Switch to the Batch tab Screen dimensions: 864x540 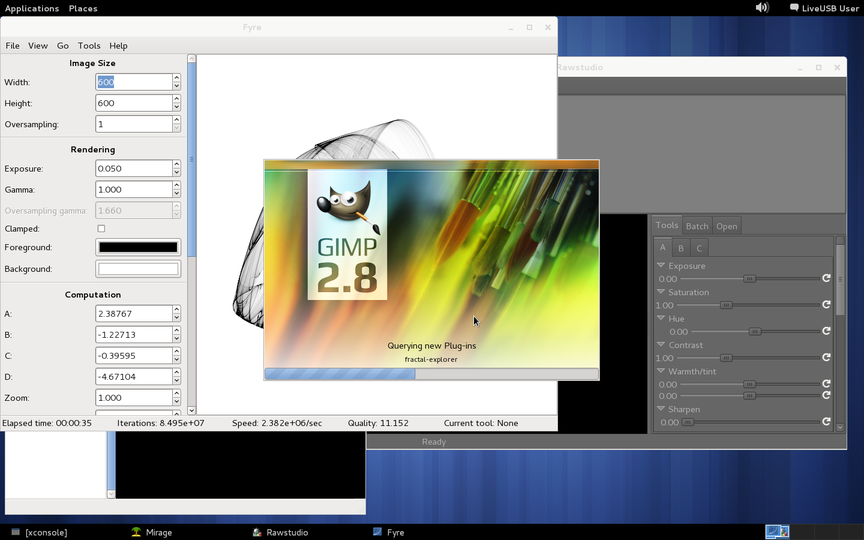[697, 226]
